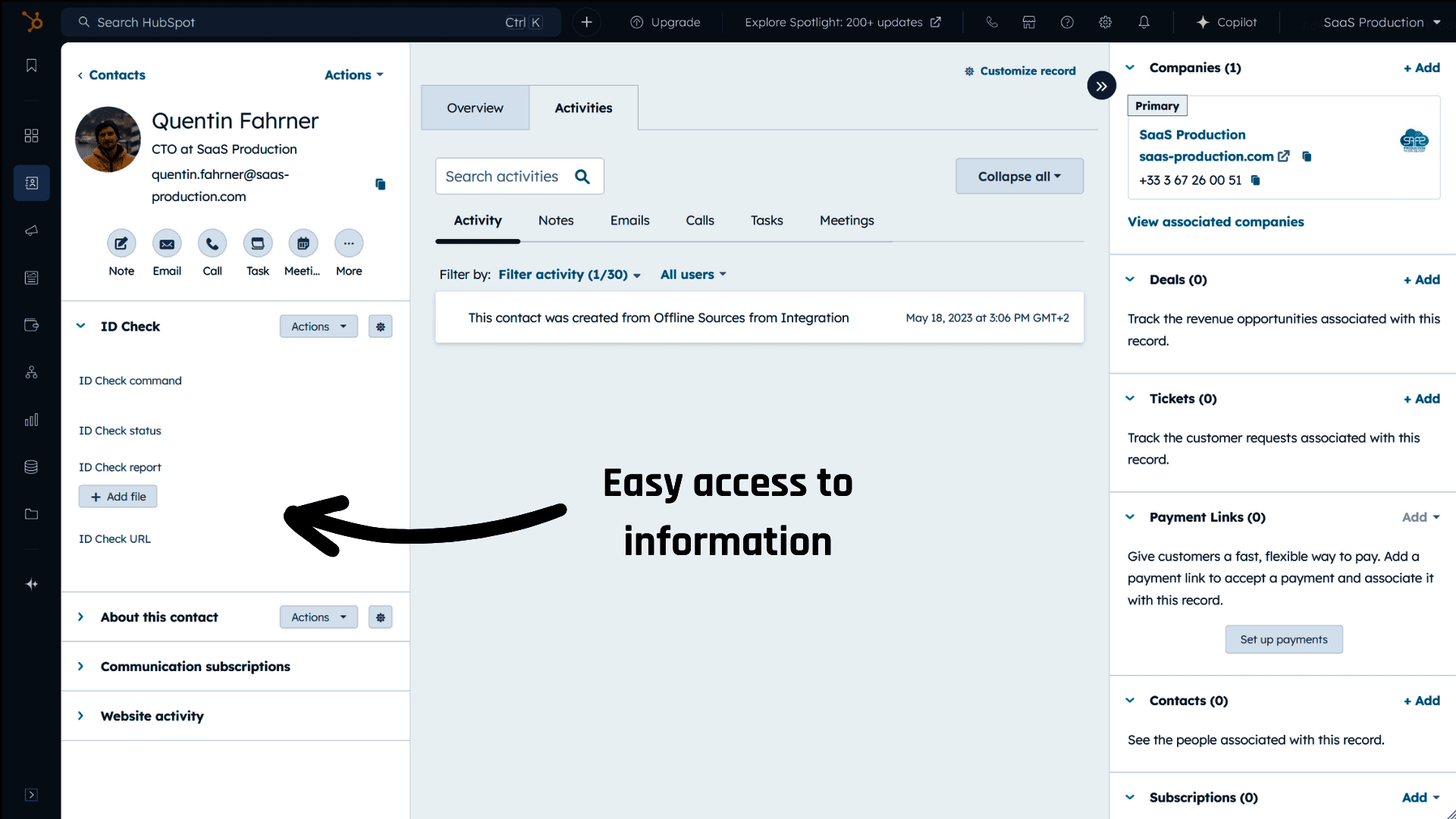Image resolution: width=1456 pixels, height=819 pixels.
Task: Select the Notes activity tab
Action: tap(556, 221)
